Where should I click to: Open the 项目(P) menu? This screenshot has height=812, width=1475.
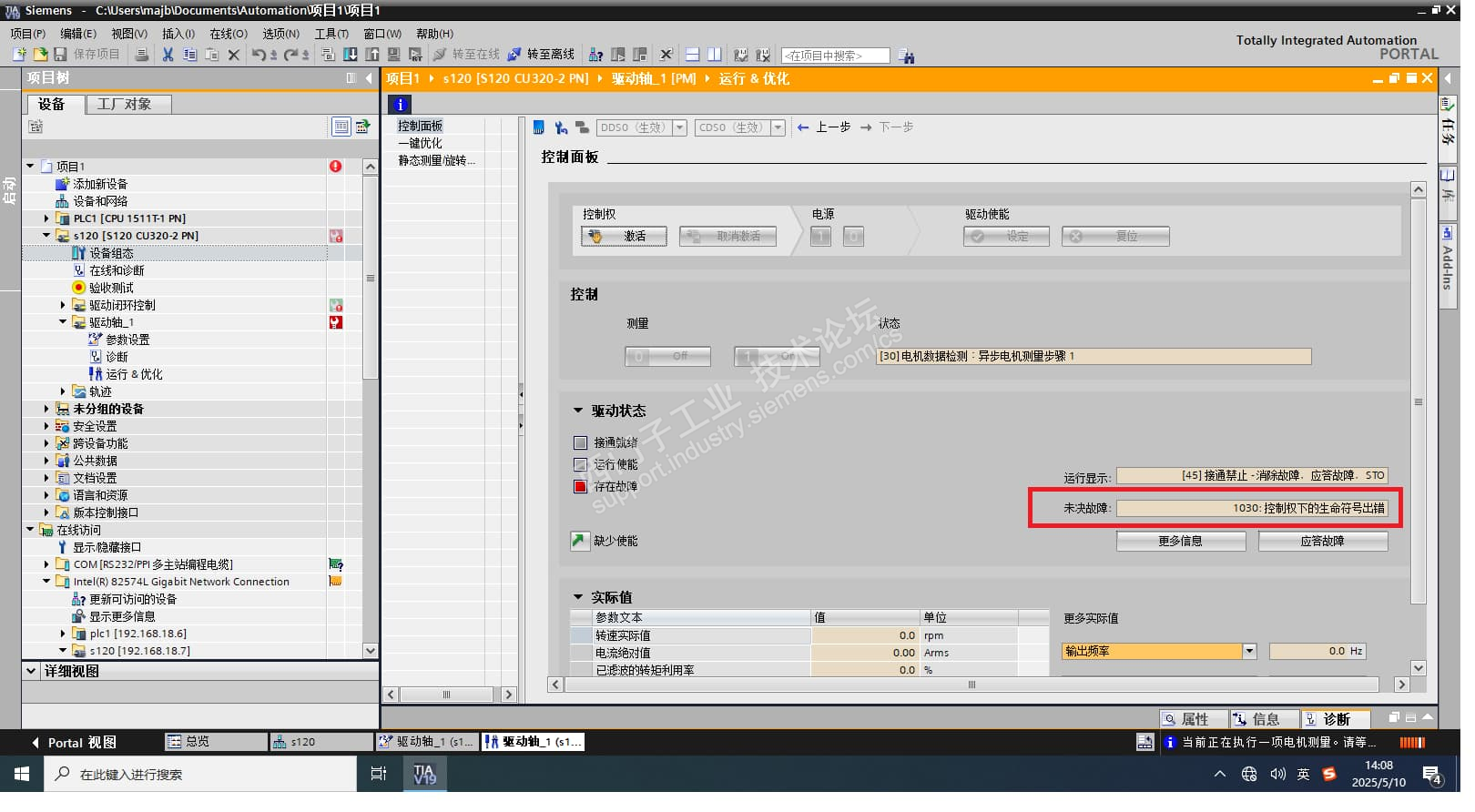[27, 34]
